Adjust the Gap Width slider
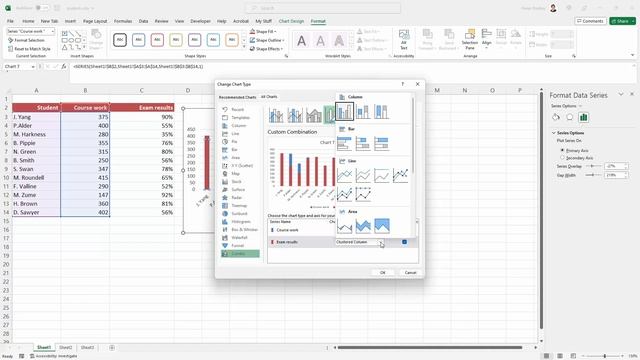The width and height of the screenshot is (640, 360). coord(593,175)
